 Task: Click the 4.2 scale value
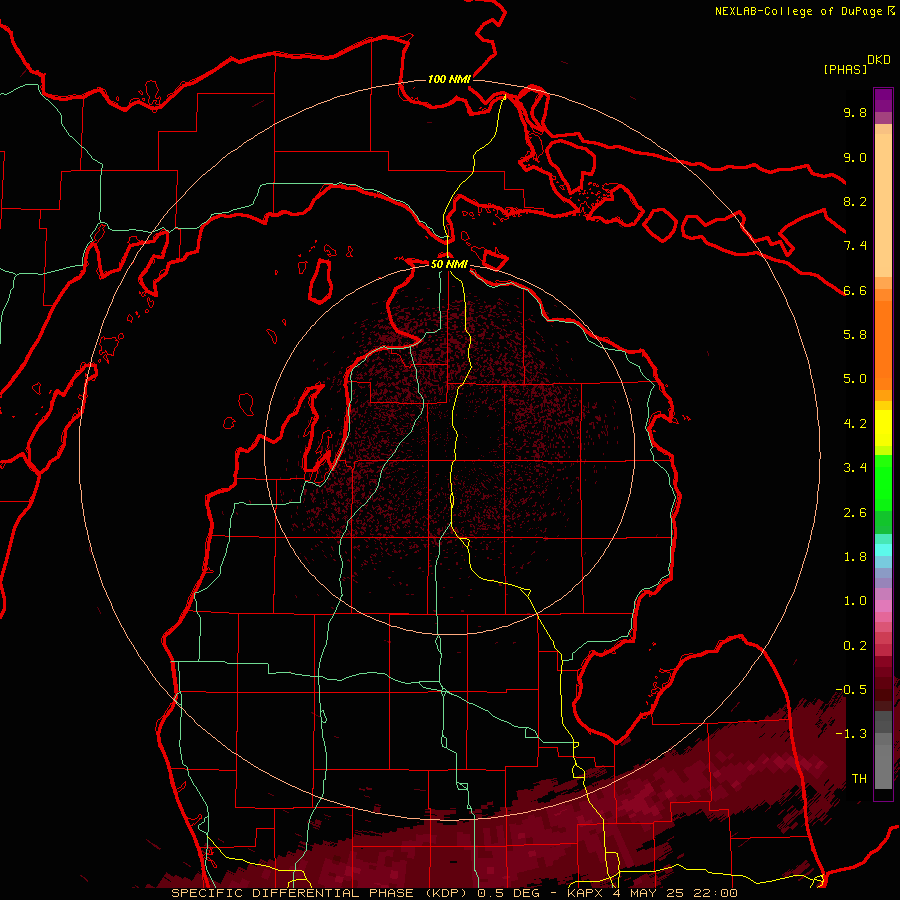(855, 424)
